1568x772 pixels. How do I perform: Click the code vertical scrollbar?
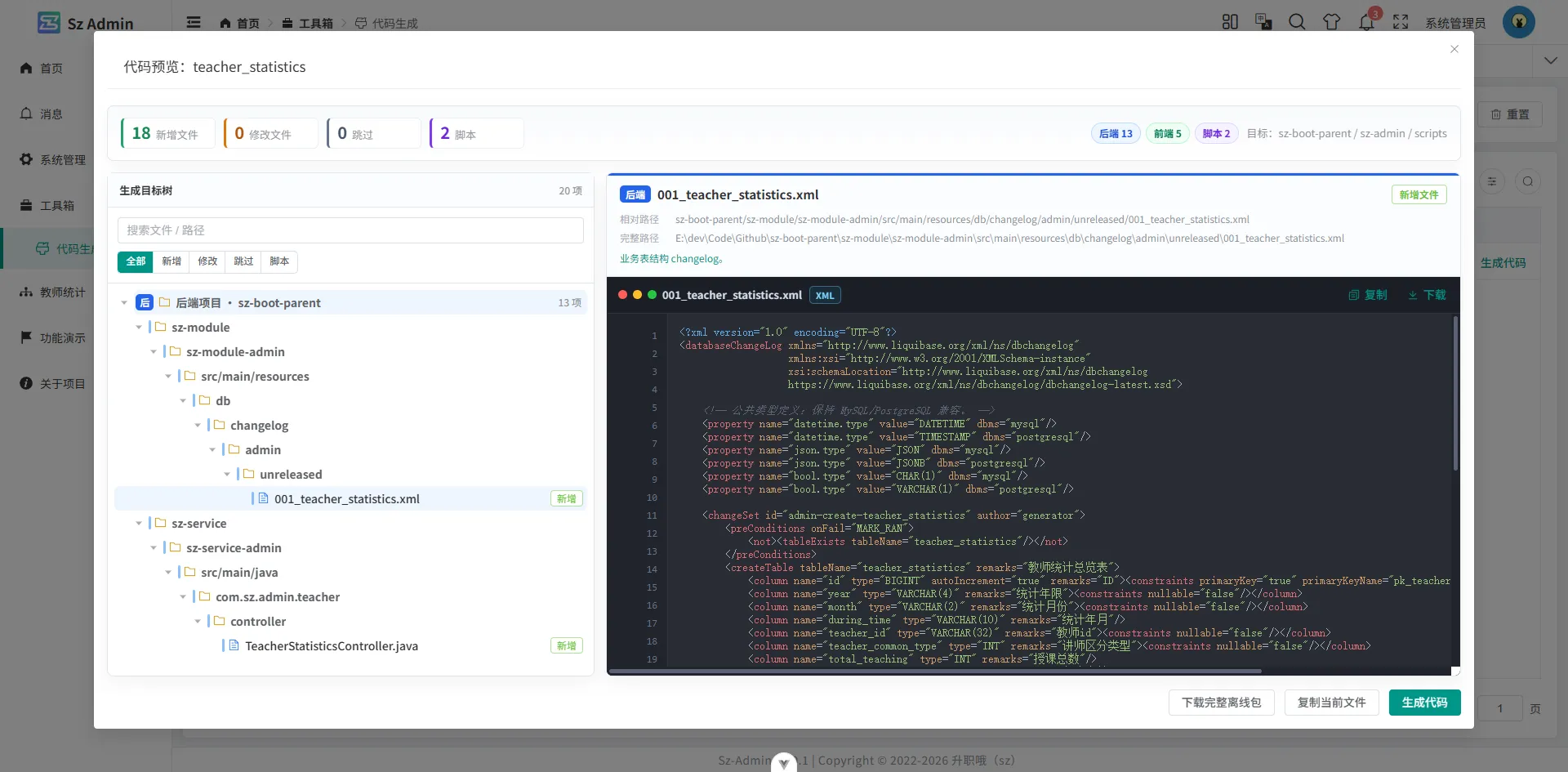[x=1455, y=394]
